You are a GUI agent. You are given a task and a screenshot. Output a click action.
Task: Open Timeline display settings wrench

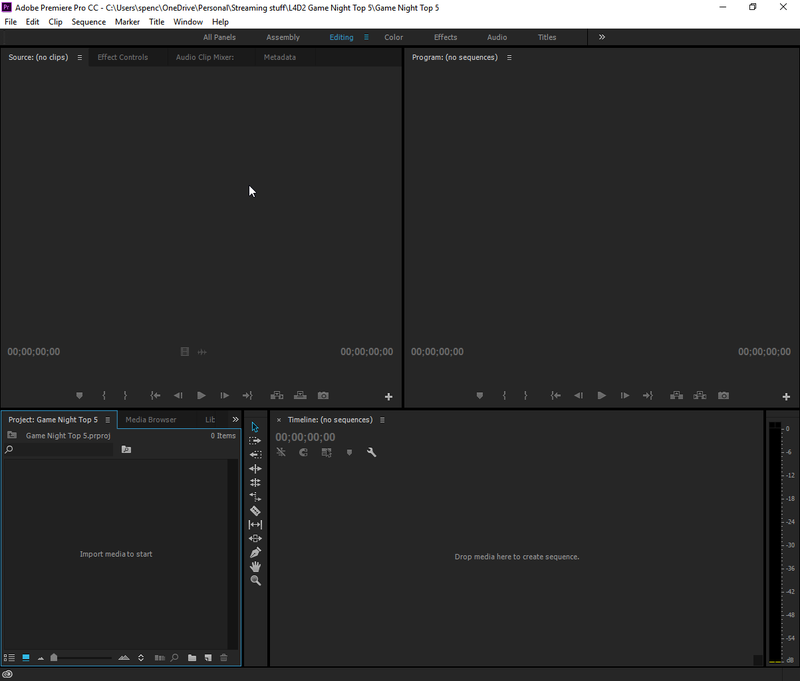pos(371,452)
